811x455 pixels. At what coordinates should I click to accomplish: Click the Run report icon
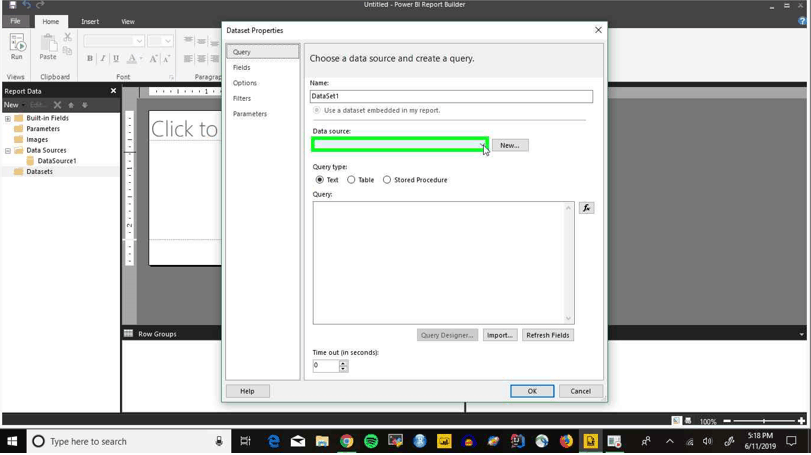pos(17,47)
